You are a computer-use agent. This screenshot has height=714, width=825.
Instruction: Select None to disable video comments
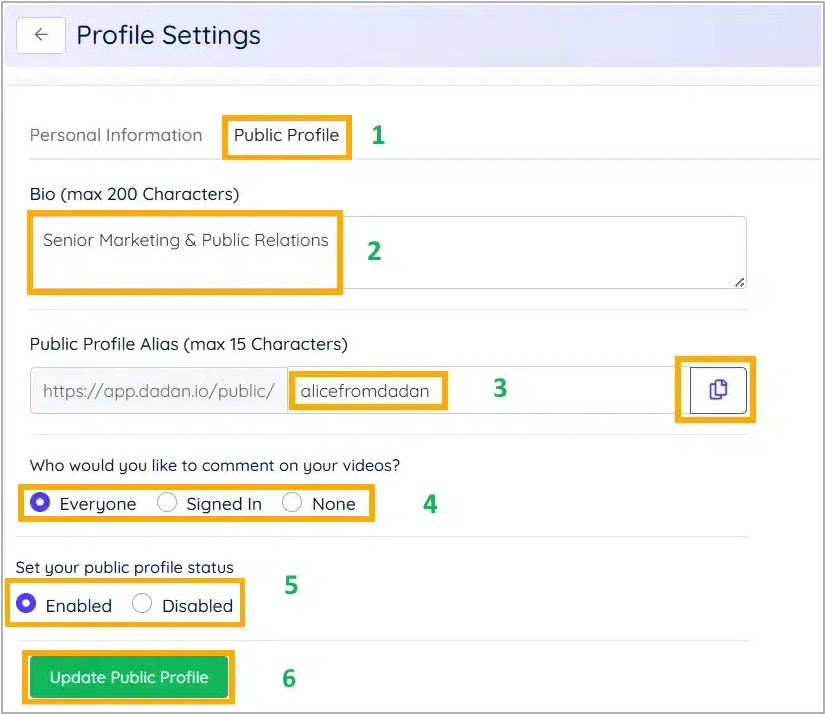click(x=291, y=503)
